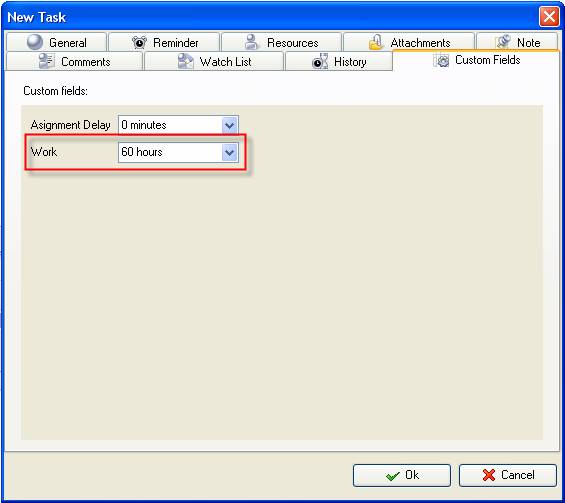
Task: Switch to the Attachments tab
Action: 409,42
